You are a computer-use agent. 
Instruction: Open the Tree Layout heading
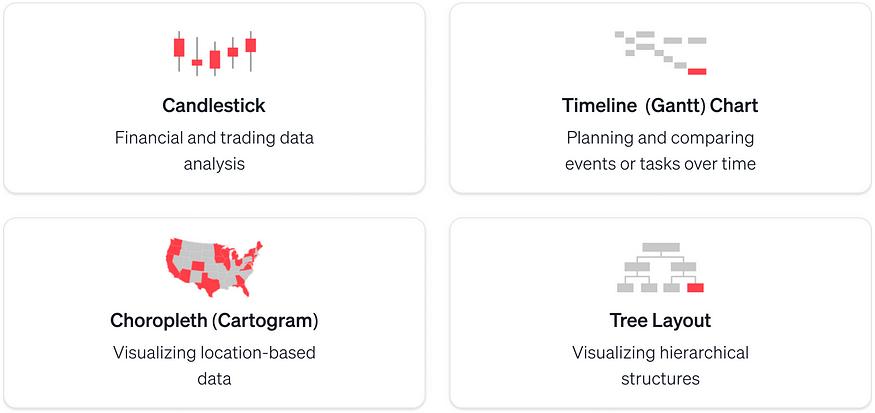point(661,320)
